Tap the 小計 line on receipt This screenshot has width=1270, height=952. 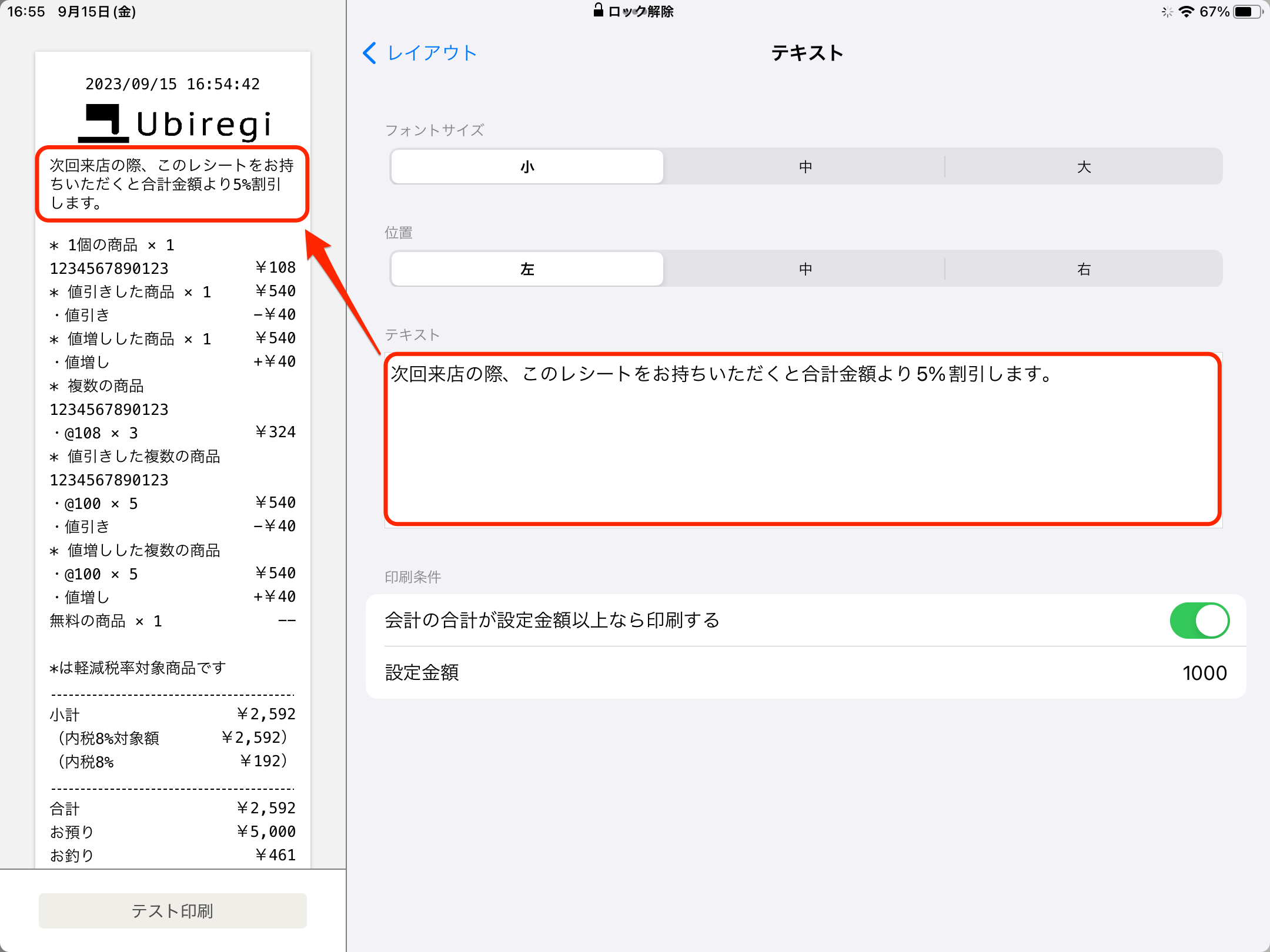[173, 715]
